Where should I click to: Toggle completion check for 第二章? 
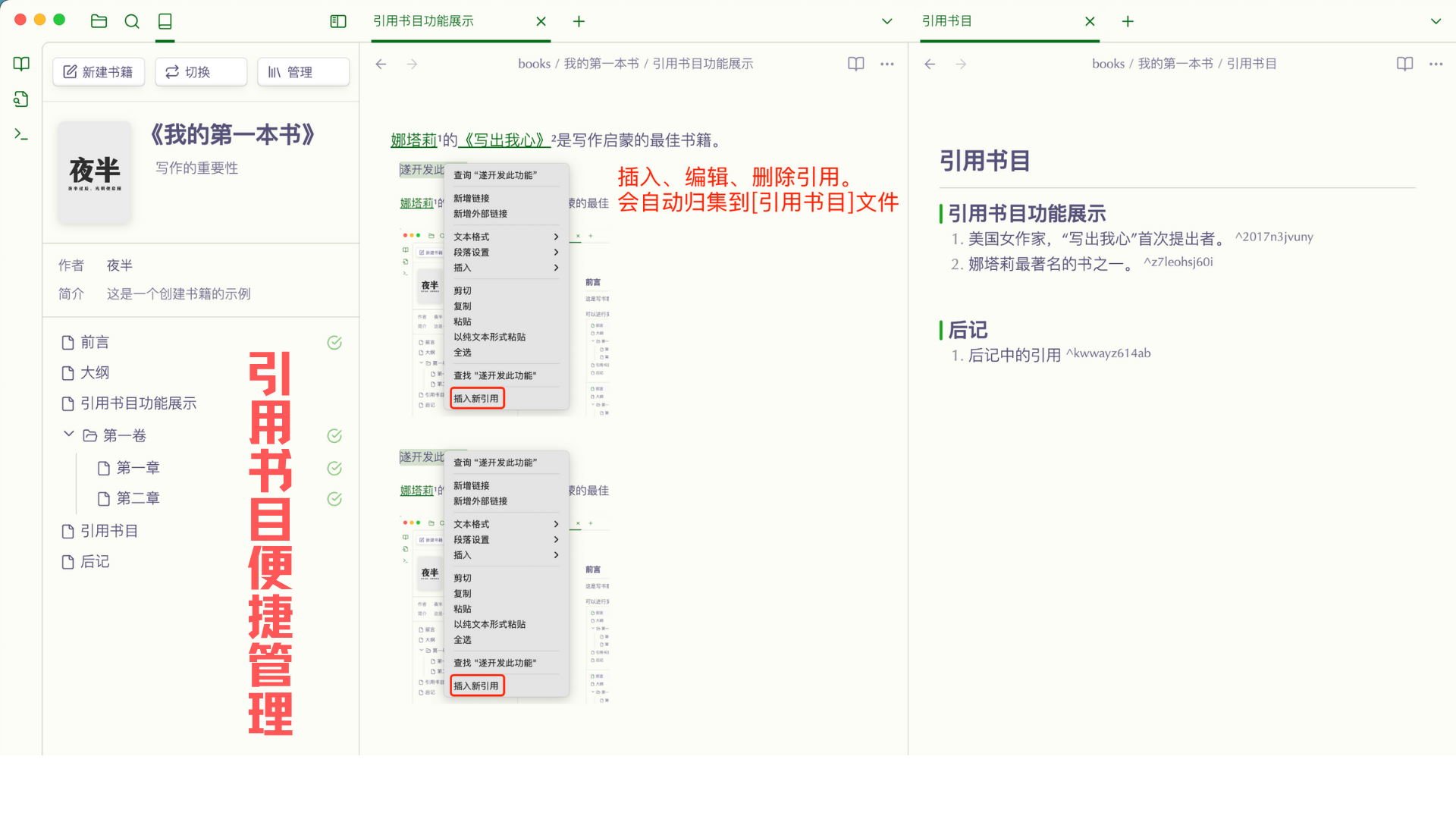coord(334,499)
